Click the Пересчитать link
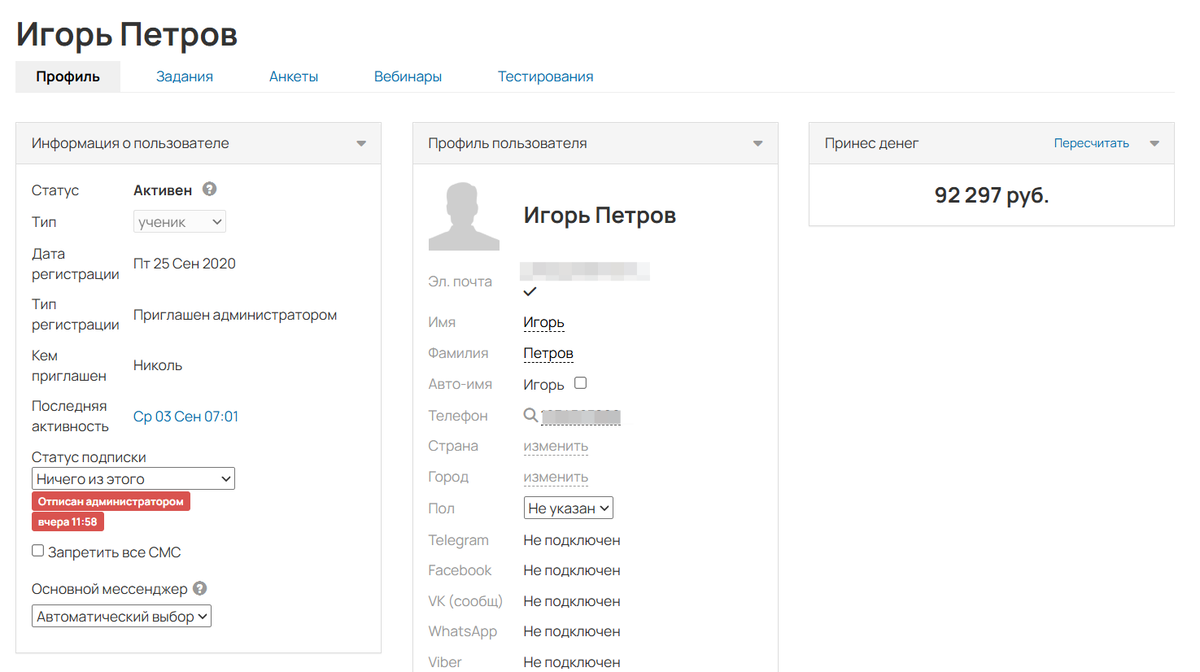 click(x=1091, y=144)
